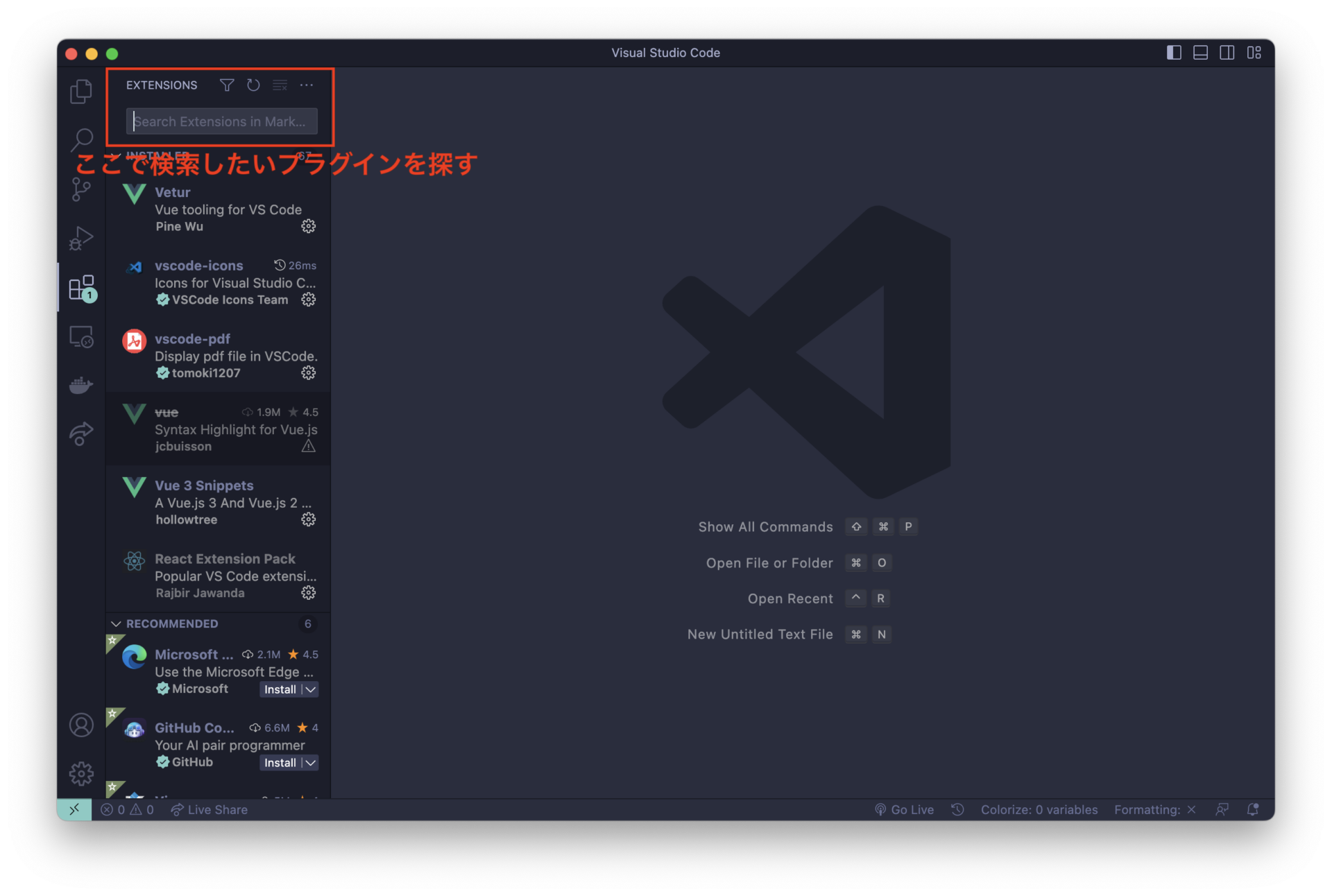The image size is (1332, 896).
Task: Open manage gear for Vue 3 Snippets
Action: click(309, 519)
